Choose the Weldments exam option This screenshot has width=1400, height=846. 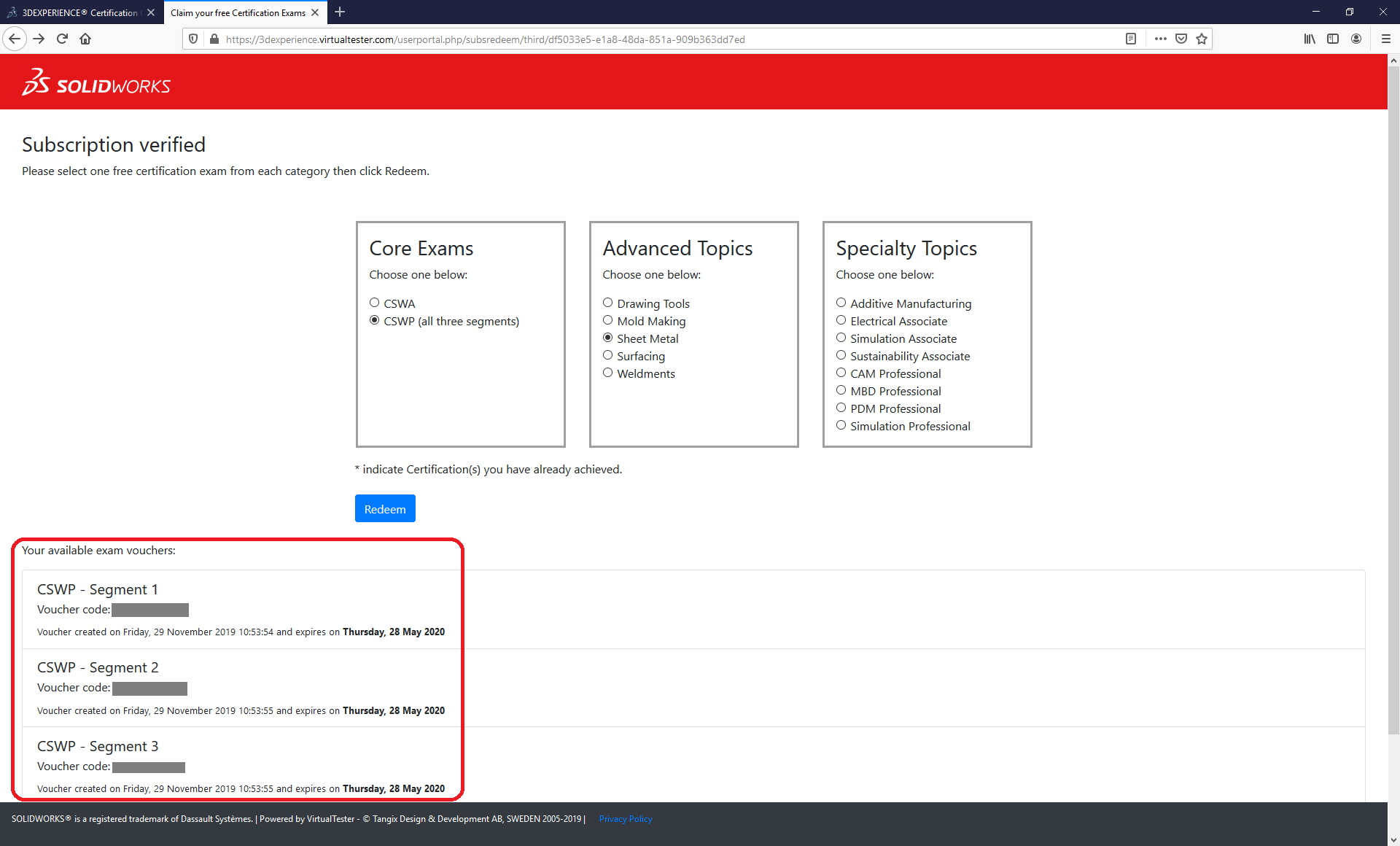(x=608, y=373)
